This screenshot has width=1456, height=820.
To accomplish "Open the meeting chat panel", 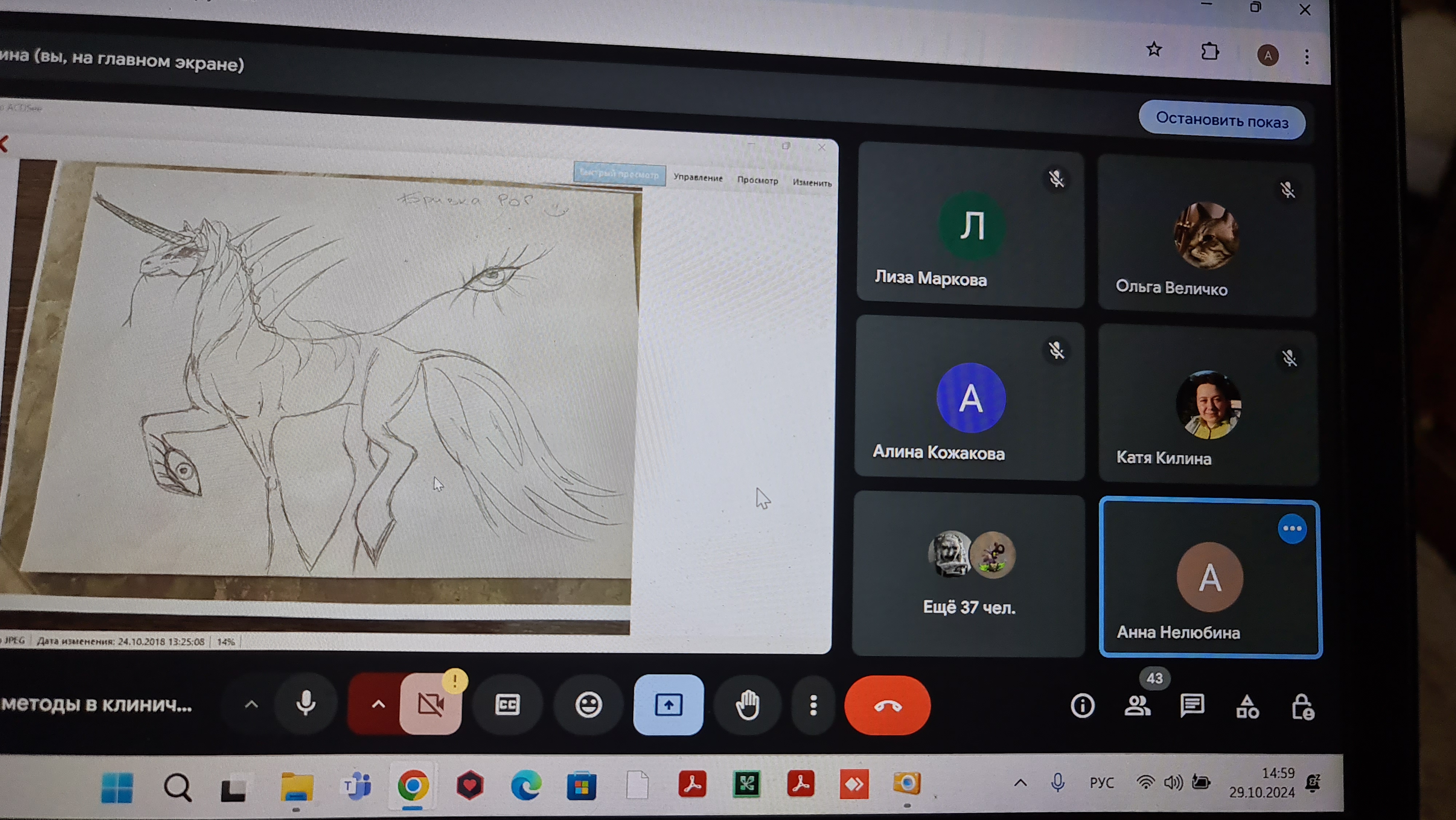I will click(1192, 706).
